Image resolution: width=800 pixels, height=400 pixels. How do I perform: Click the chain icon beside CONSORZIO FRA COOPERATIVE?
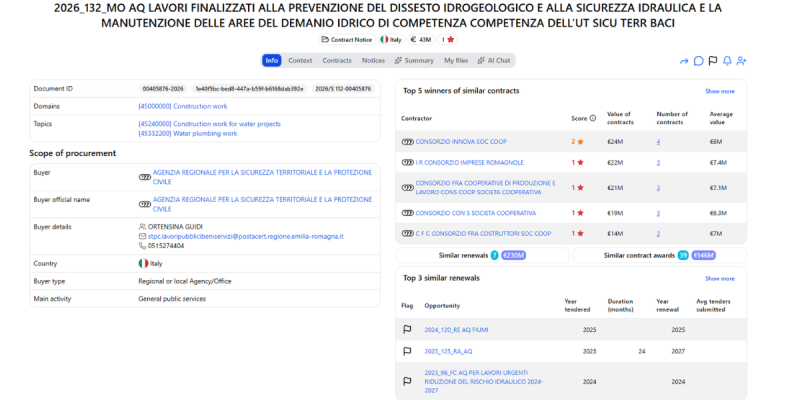pos(408,188)
